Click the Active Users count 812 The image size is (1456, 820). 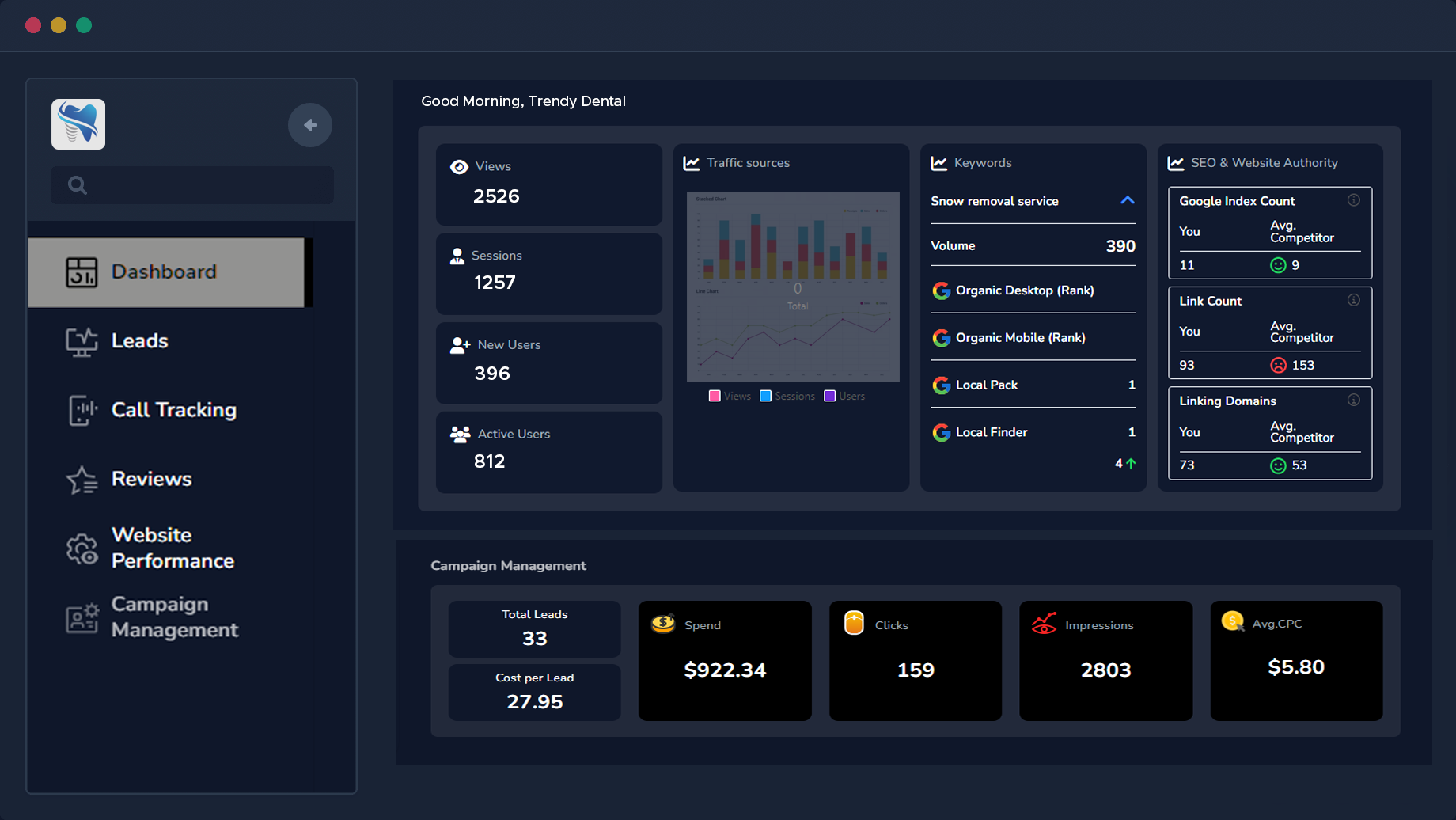pos(489,461)
